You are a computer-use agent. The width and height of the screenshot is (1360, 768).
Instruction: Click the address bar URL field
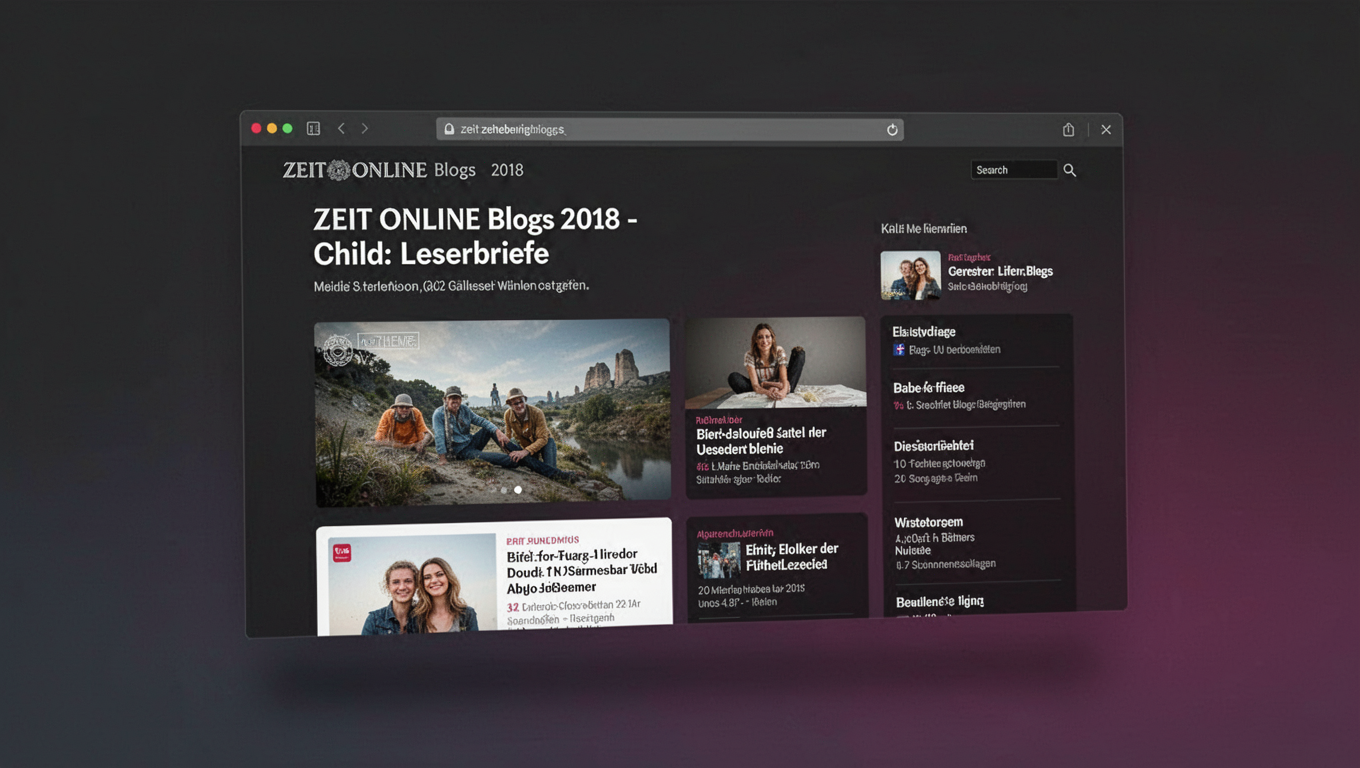click(670, 130)
